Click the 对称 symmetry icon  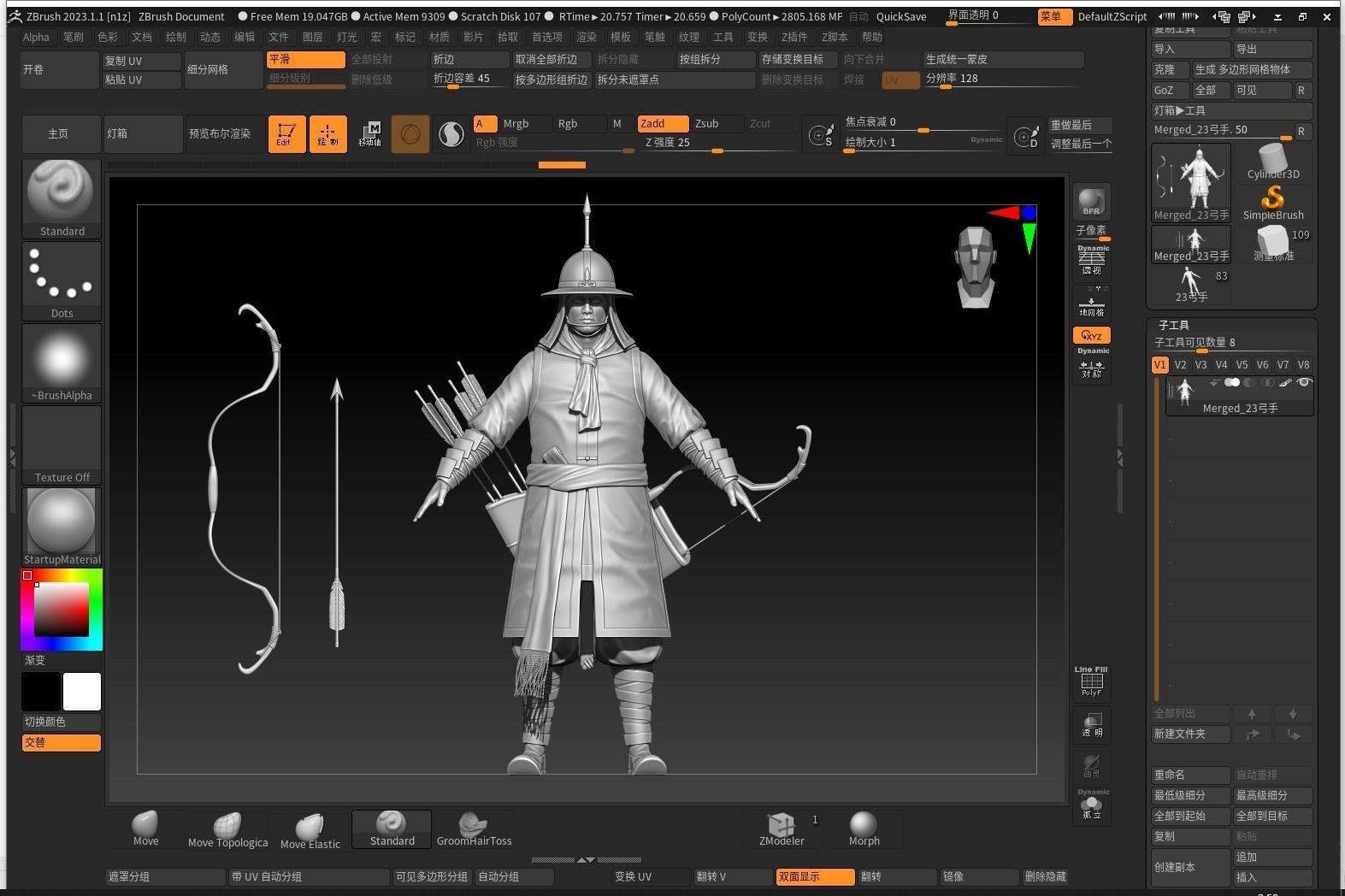1092,366
